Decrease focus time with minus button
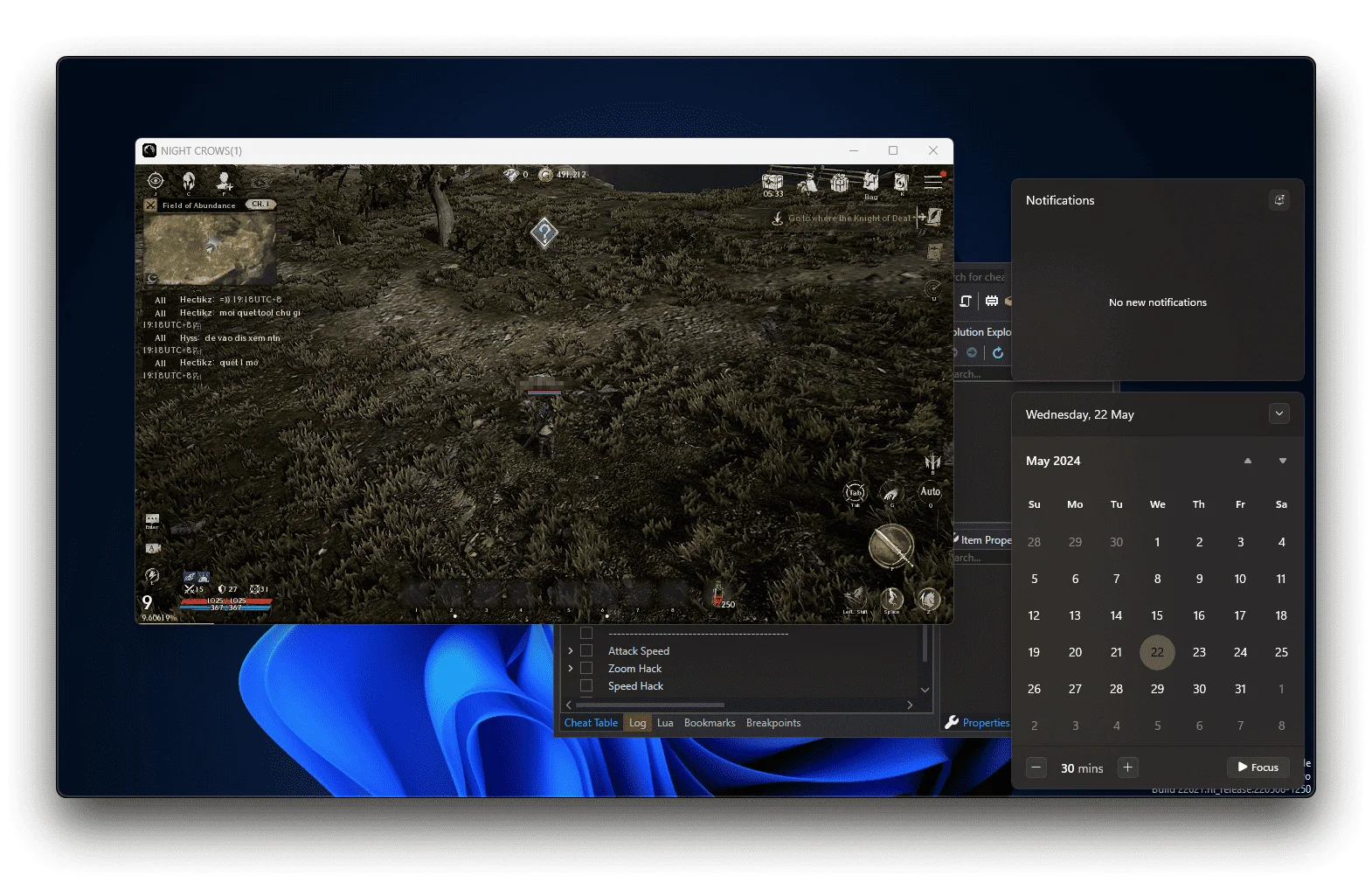Screen dimensions: 1372x882 [x=1036, y=767]
